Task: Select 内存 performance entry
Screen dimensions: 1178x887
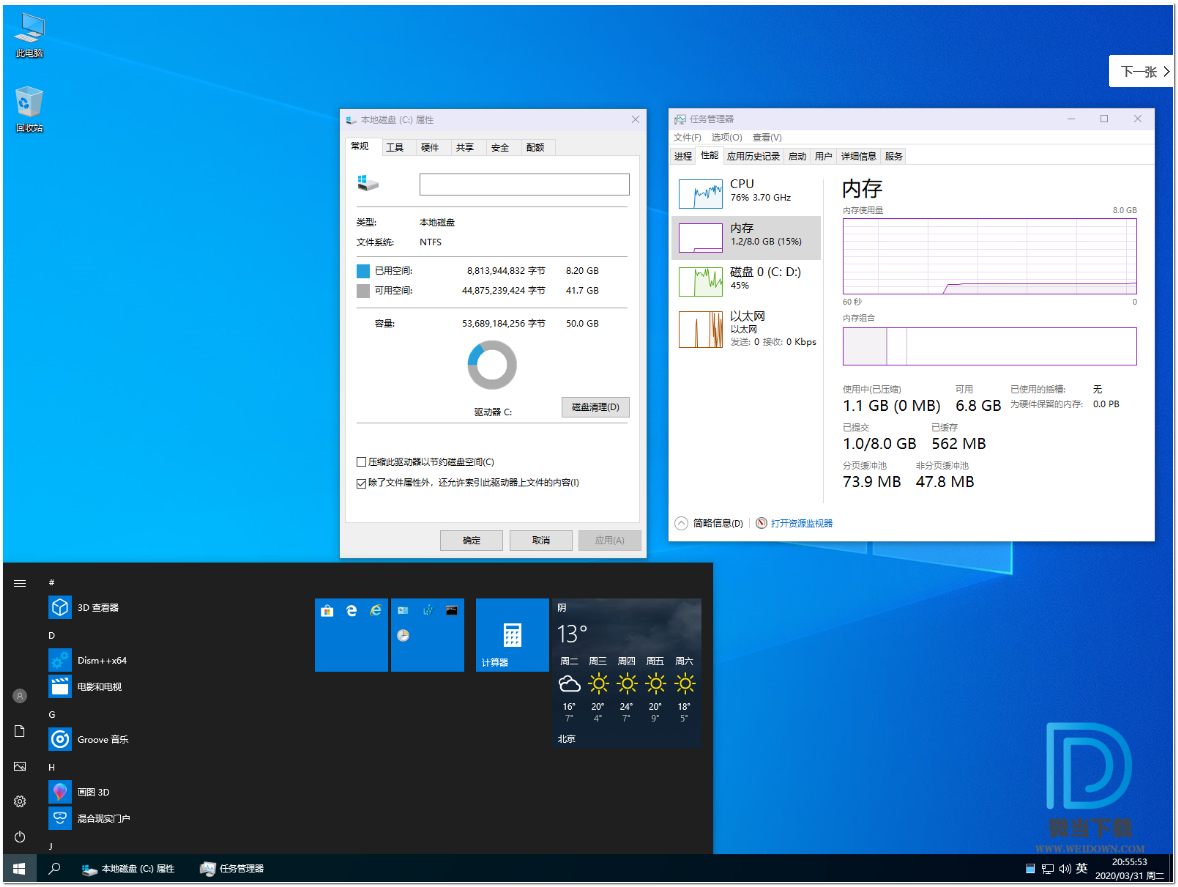Action: pos(746,237)
